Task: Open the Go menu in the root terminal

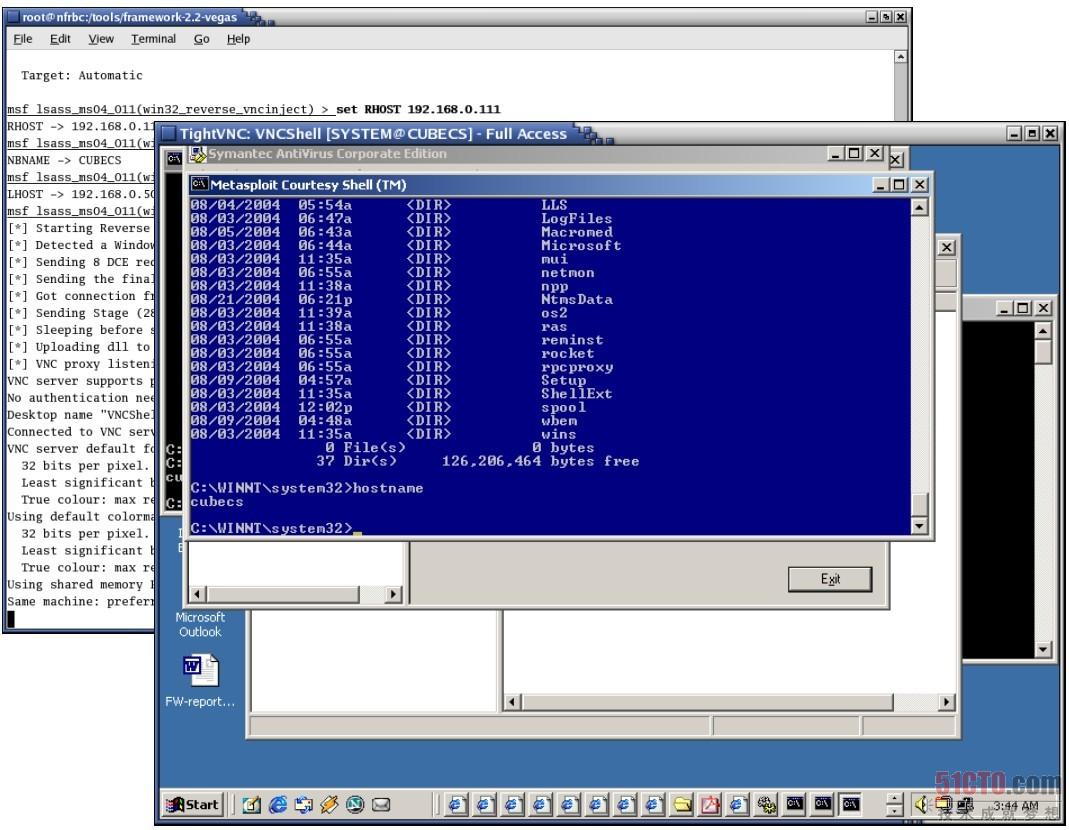Action: 201,39
